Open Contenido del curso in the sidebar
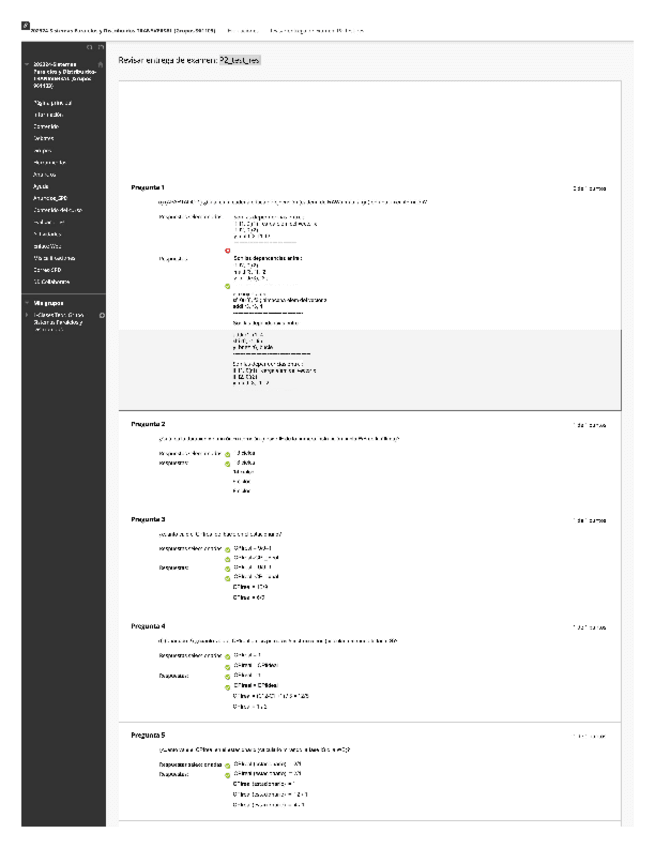 point(58,210)
